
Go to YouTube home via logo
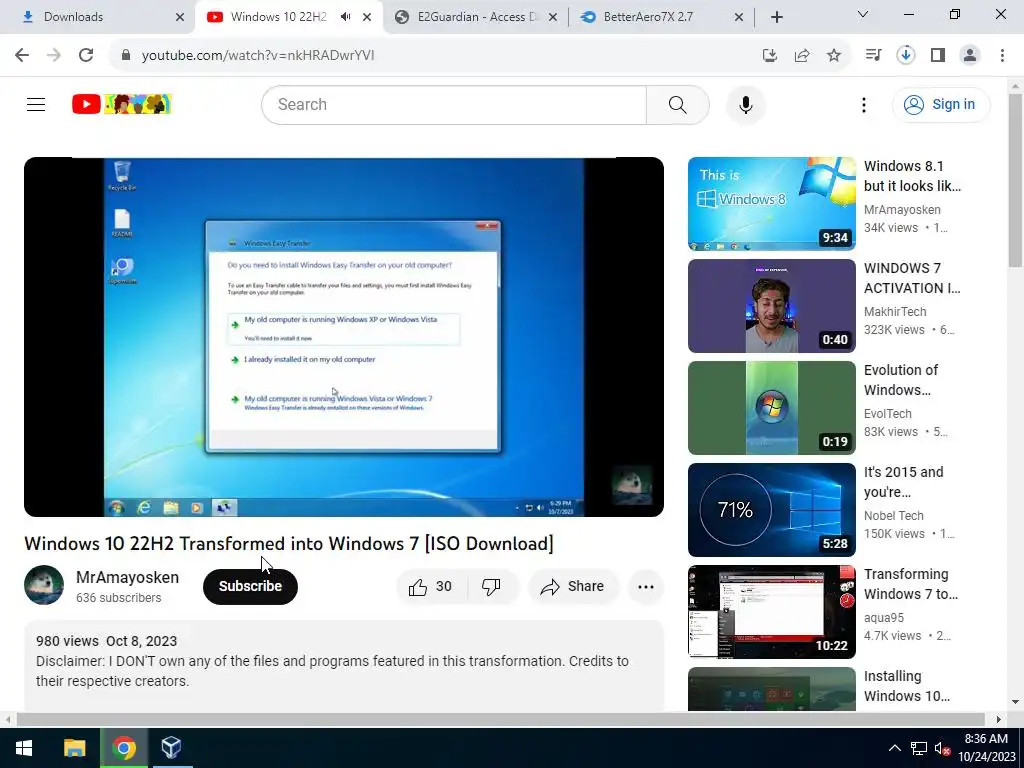[x=121, y=104]
